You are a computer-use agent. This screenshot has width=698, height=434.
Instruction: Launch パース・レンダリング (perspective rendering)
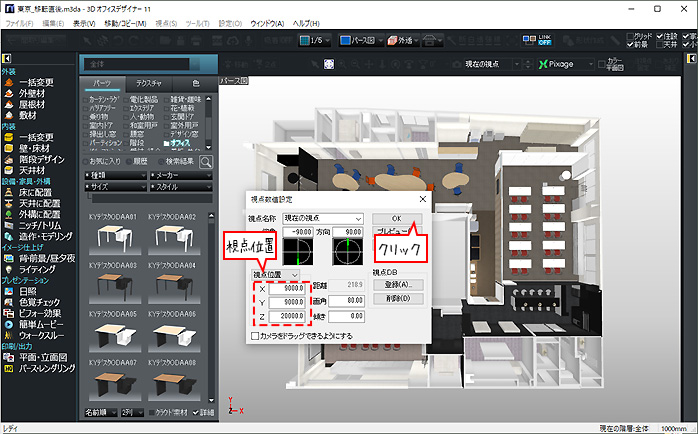click(x=45, y=369)
